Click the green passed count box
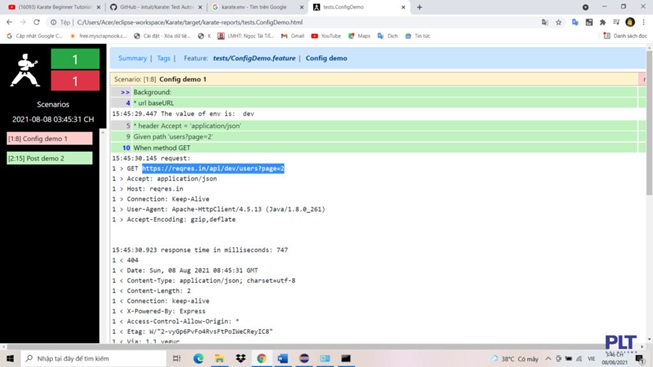Viewport: 653px width, 367px height. [x=75, y=59]
